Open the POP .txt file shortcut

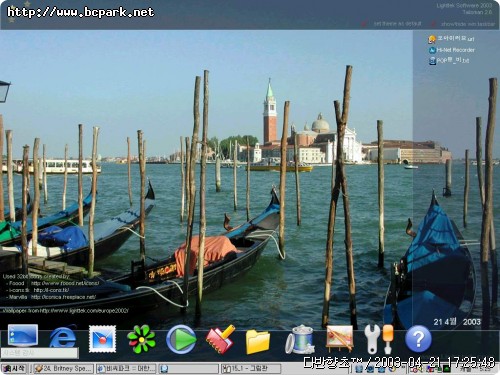pyautogui.click(x=449, y=61)
